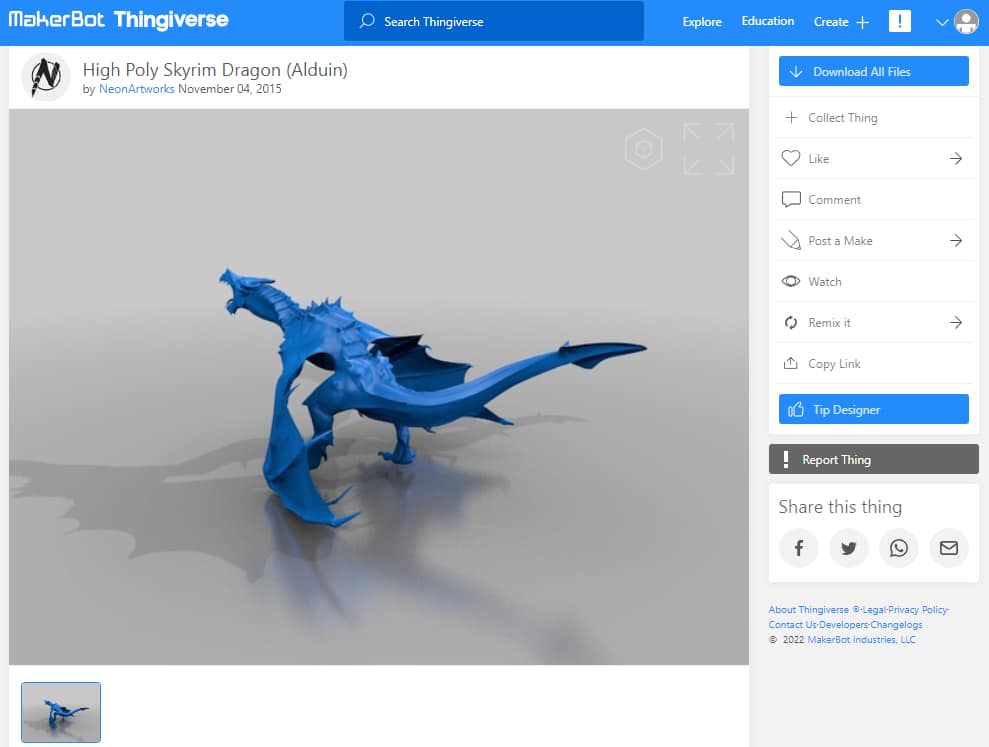This screenshot has width=989, height=747.
Task: Click the search magnifier icon
Action: coord(367,21)
